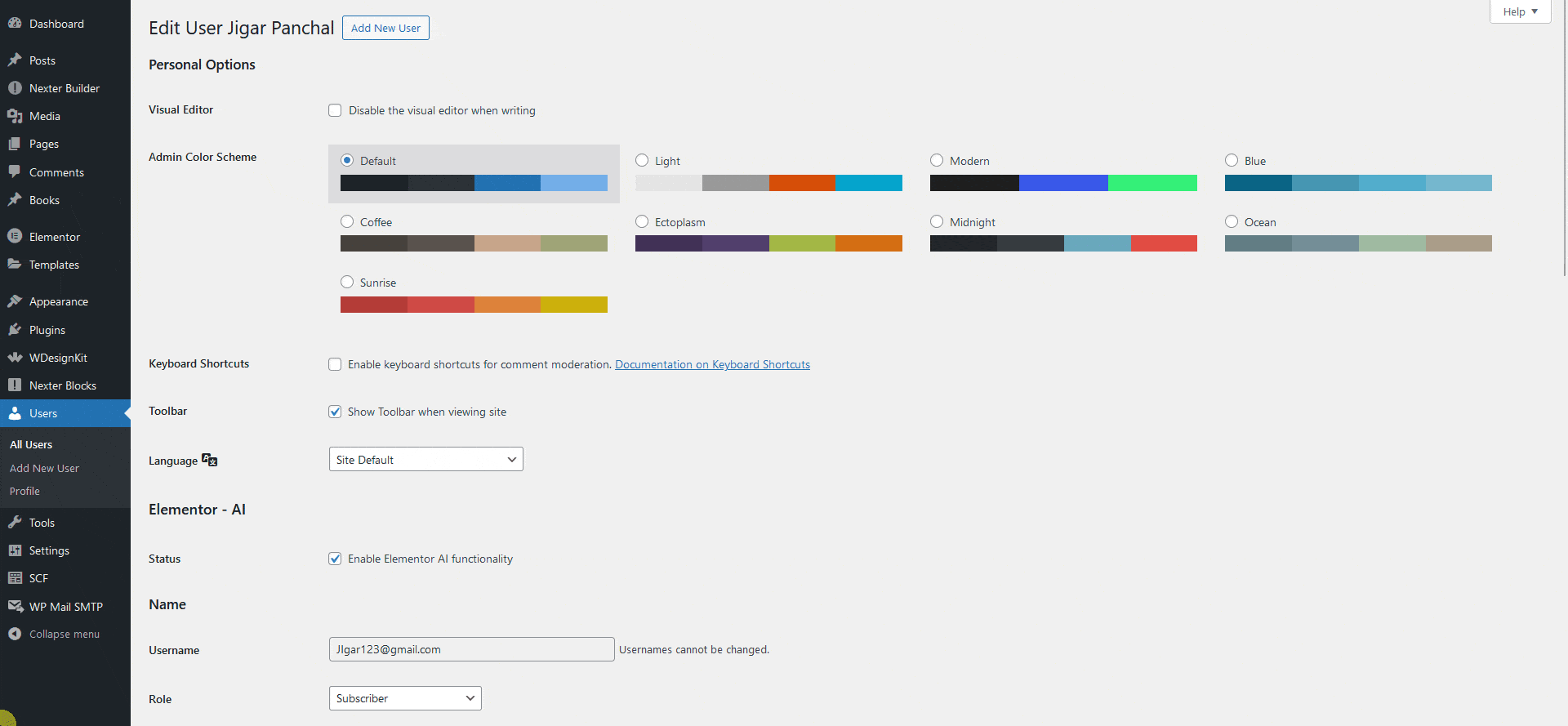Click the Tools wrench icon
The image size is (1568, 726).
15,523
